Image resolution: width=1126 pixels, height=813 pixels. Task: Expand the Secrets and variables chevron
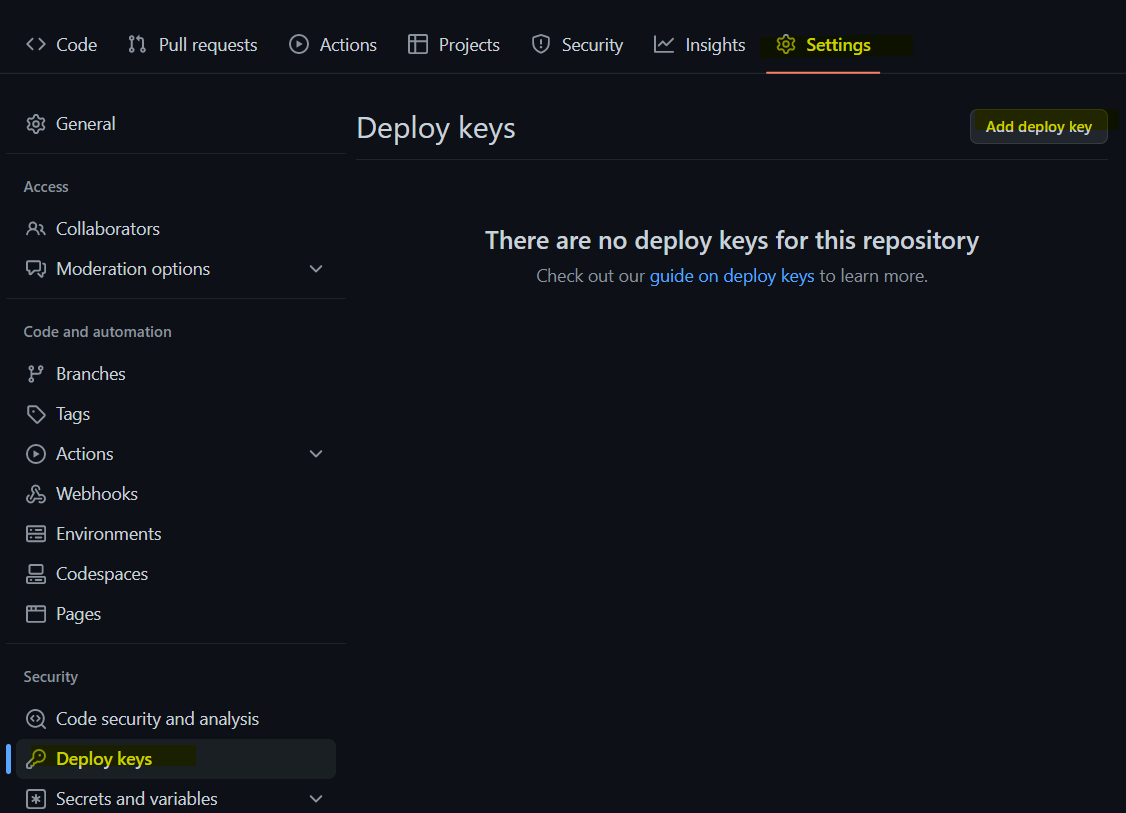pos(316,799)
